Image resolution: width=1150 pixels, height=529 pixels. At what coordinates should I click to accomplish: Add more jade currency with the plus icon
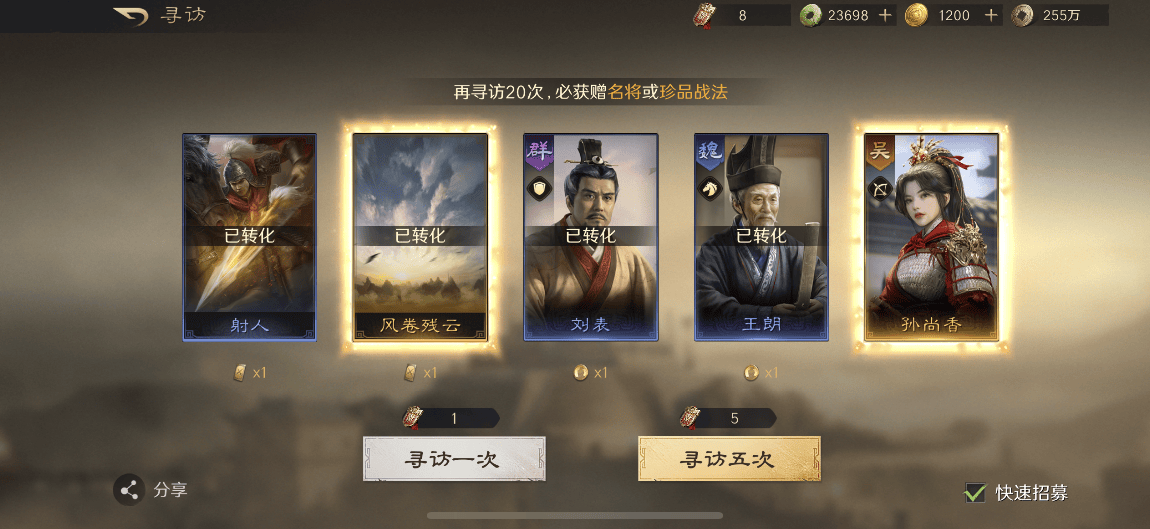click(886, 15)
